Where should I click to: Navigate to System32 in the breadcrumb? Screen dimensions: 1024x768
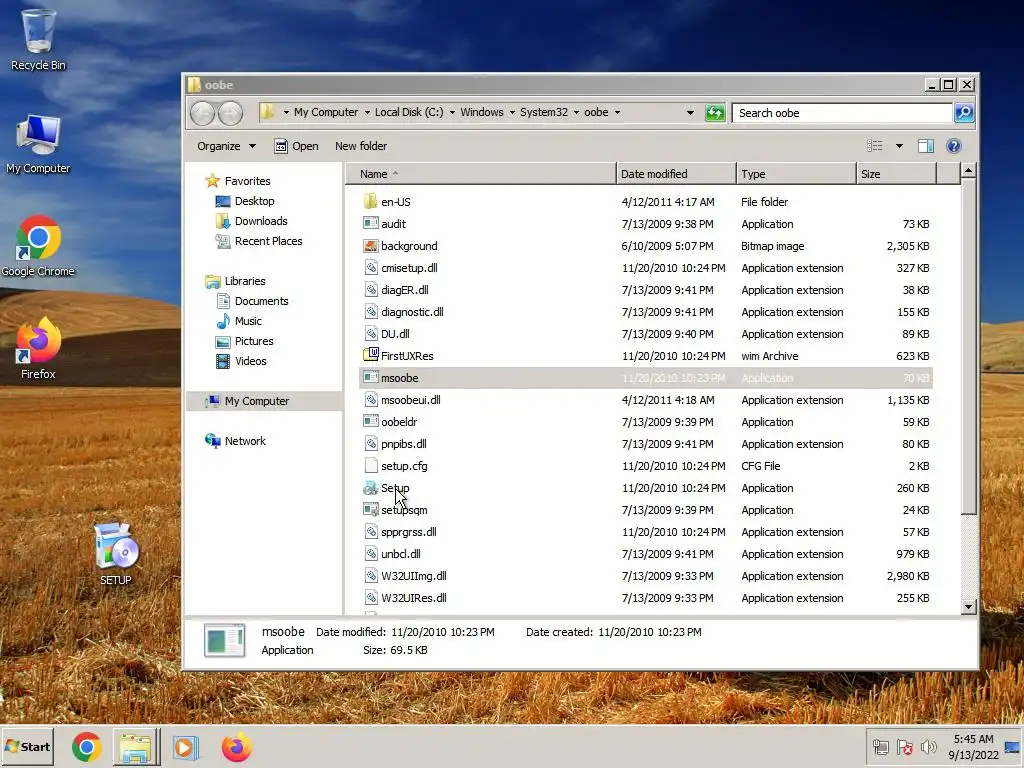coord(544,112)
